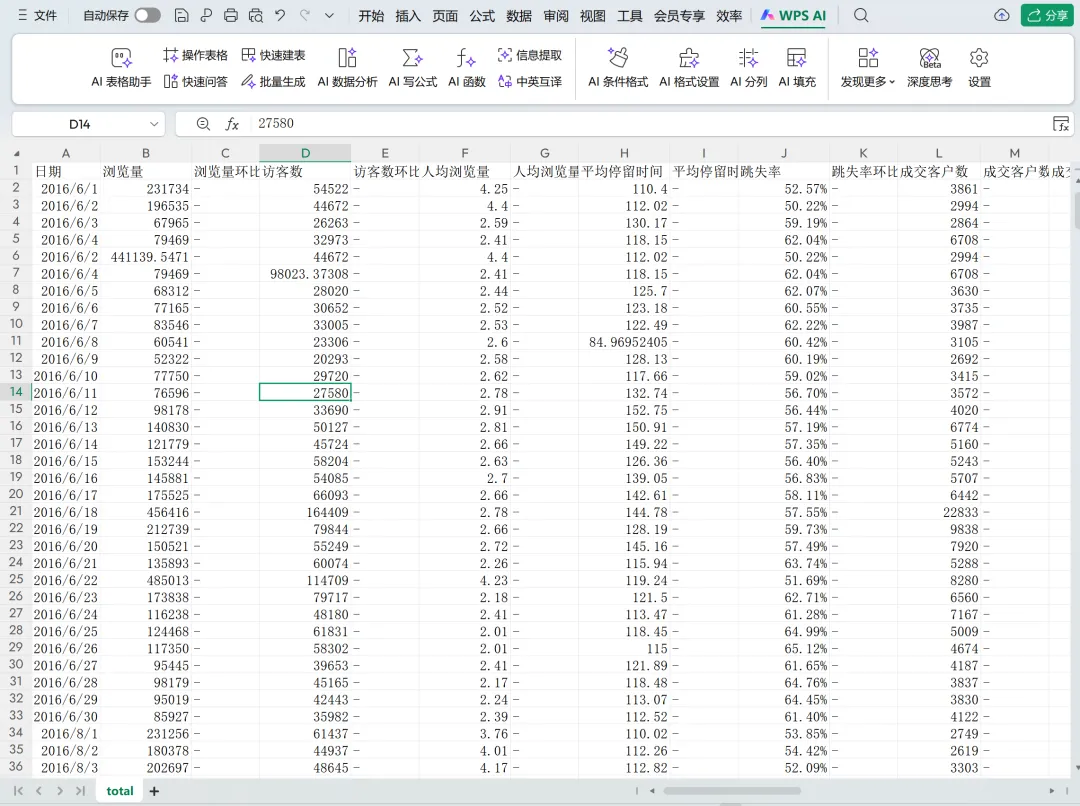Toggle the 自动保存 switch
The height and width of the screenshot is (806, 1080).
[x=147, y=15]
